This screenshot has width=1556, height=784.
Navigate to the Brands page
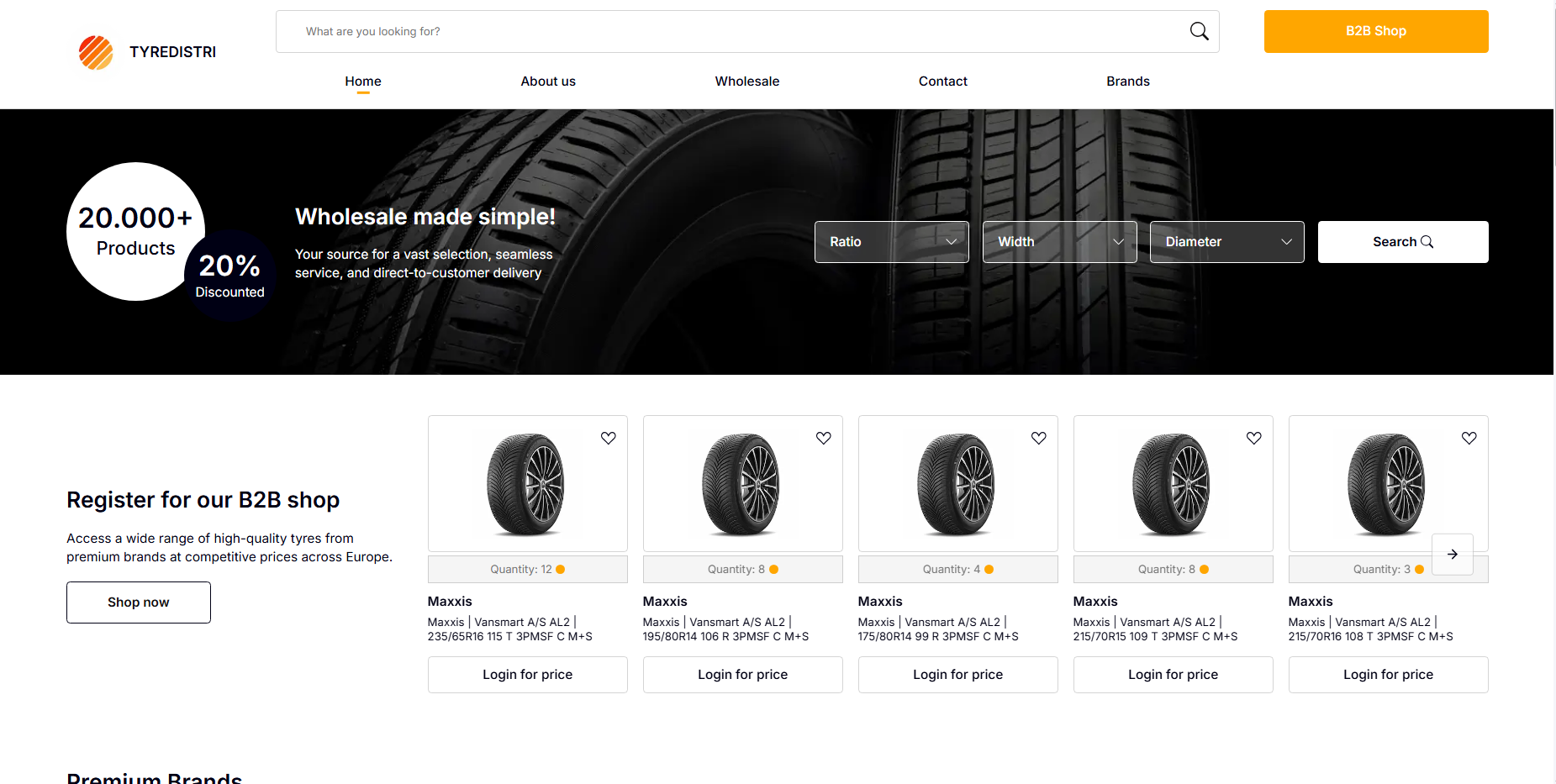[1127, 82]
